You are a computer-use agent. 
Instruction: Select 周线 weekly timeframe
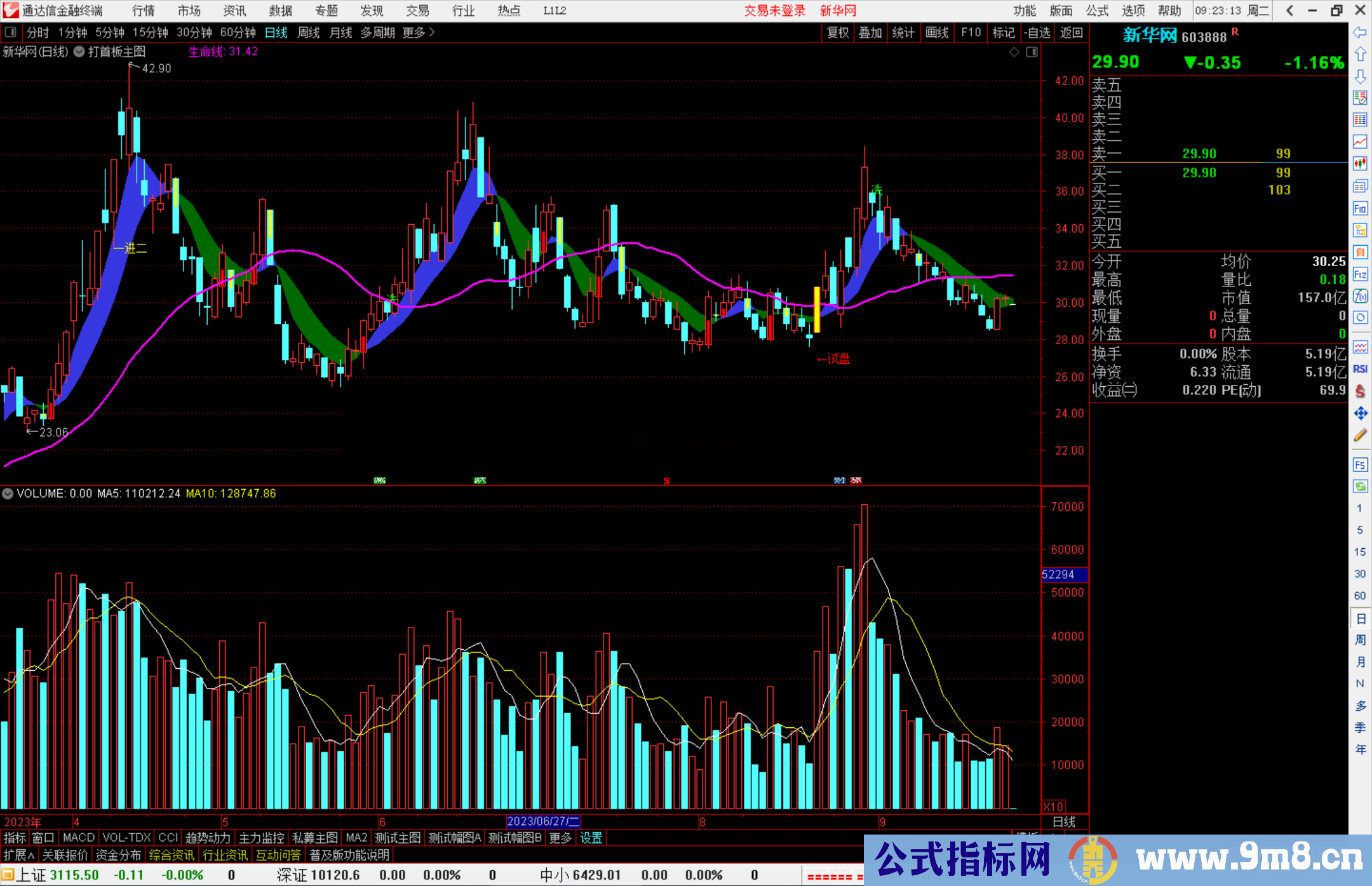tap(309, 32)
